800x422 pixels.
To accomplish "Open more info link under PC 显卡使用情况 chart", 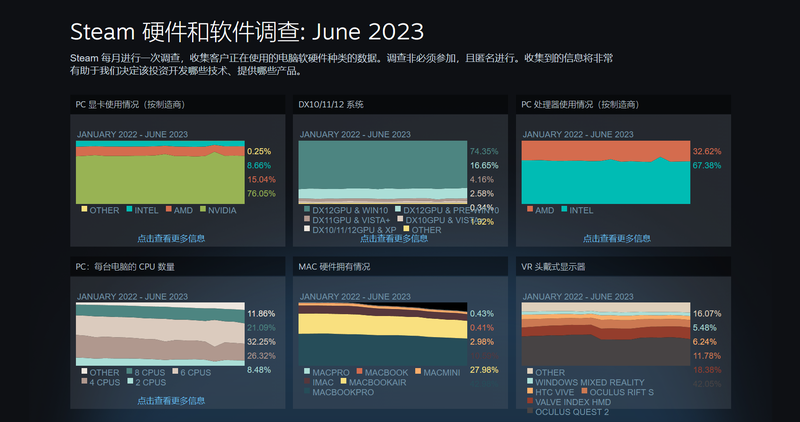I will click(x=171, y=238).
